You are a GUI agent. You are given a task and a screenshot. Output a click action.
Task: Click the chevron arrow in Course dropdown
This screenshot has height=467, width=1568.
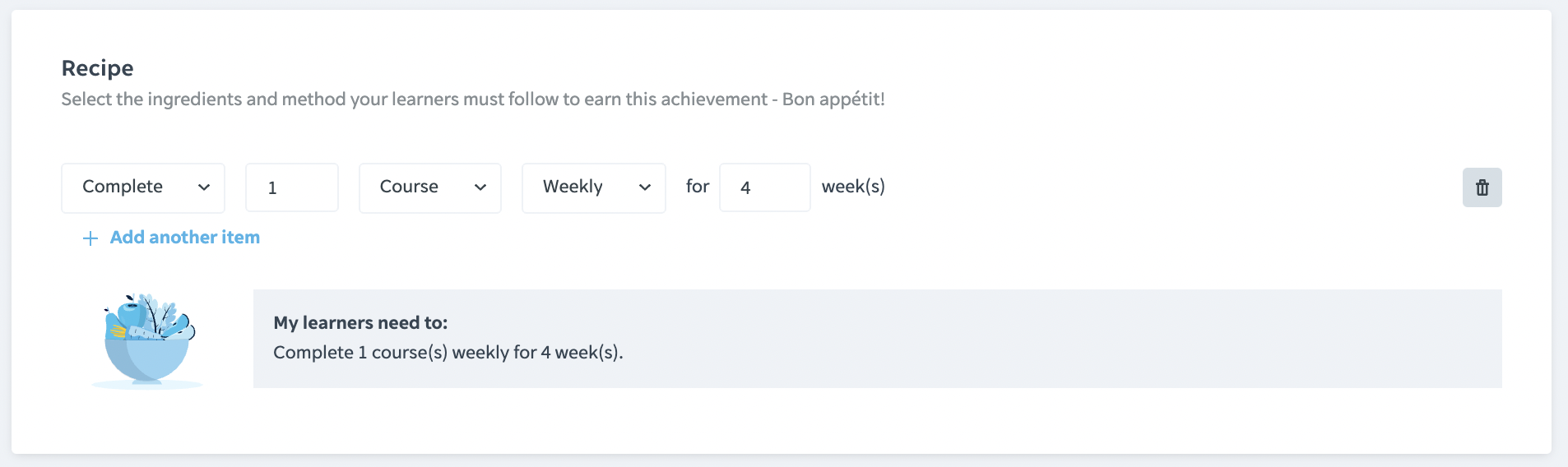(480, 187)
